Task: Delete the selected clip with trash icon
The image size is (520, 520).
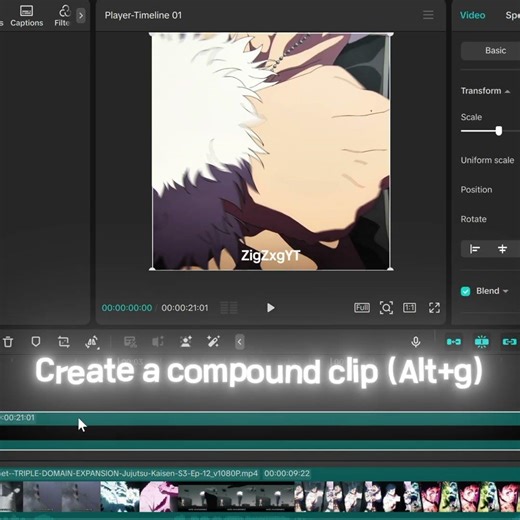Action: [8, 342]
